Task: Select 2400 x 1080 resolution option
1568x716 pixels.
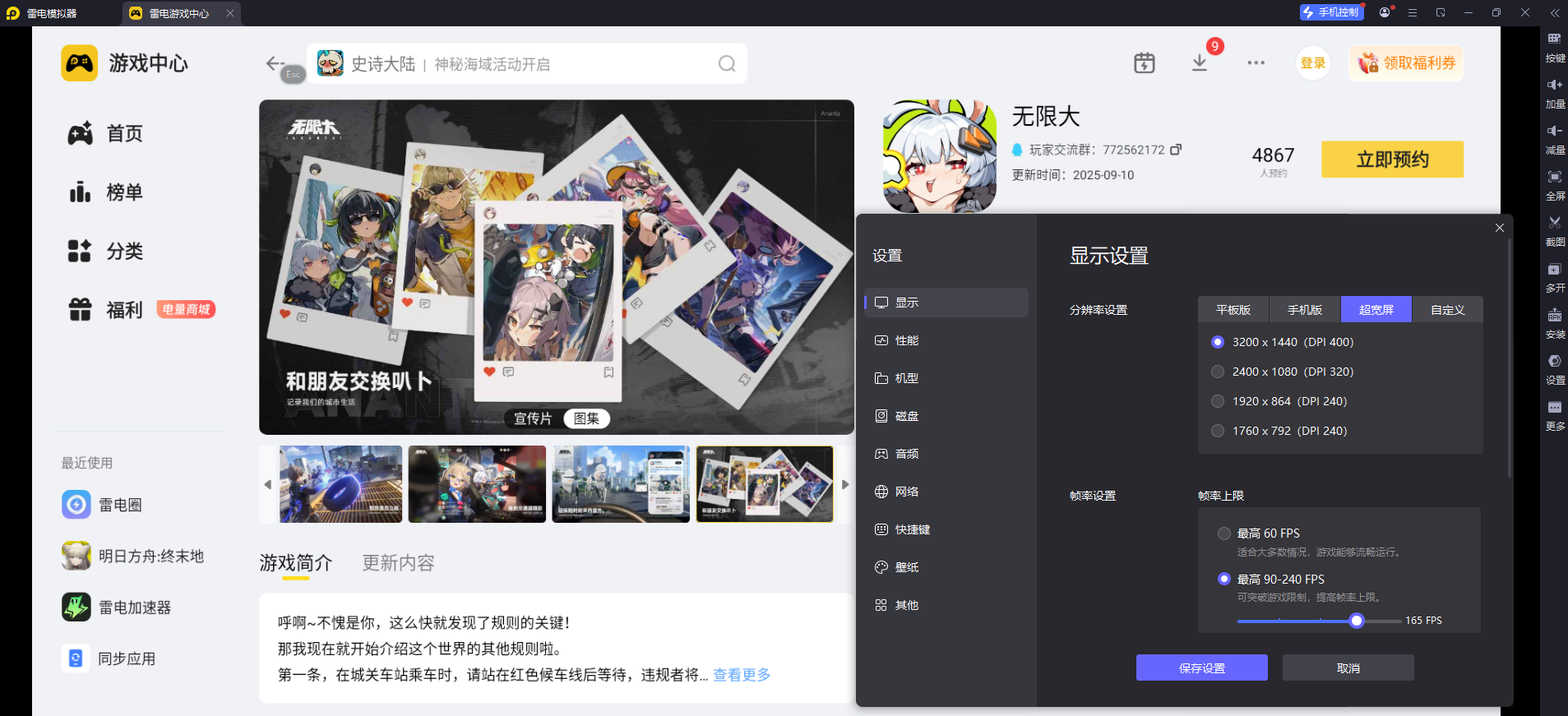Action: point(1218,372)
